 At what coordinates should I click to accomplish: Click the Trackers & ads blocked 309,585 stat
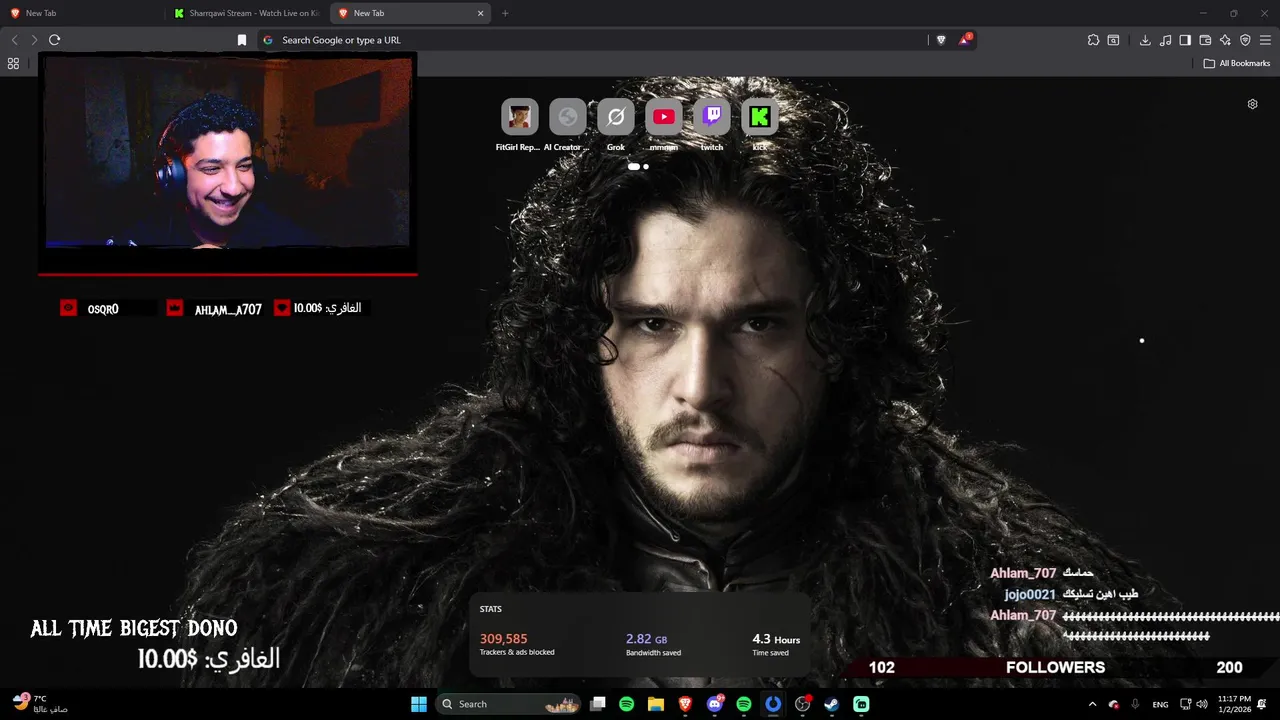[517, 645]
